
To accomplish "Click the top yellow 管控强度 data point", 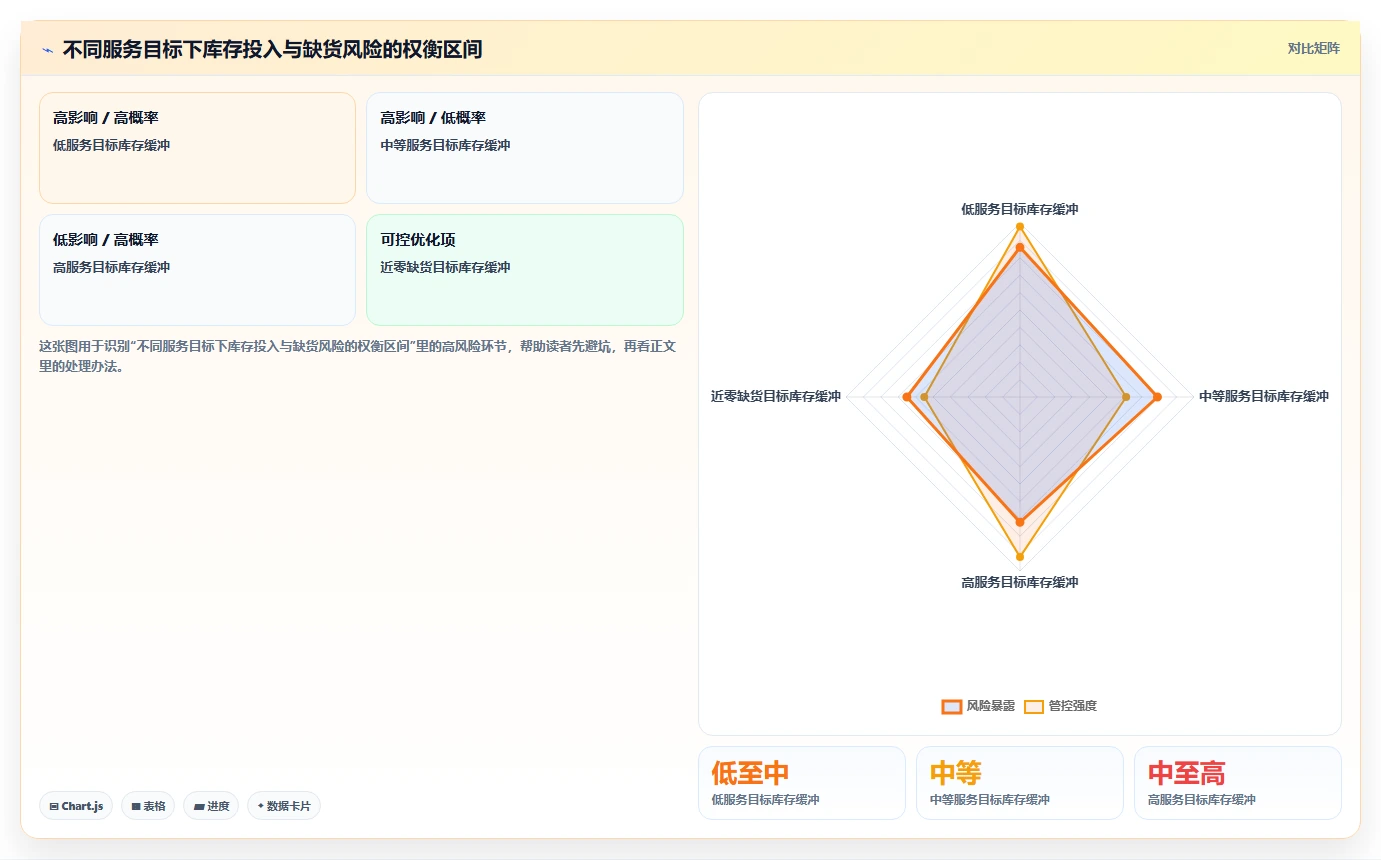I will 1020,227.
